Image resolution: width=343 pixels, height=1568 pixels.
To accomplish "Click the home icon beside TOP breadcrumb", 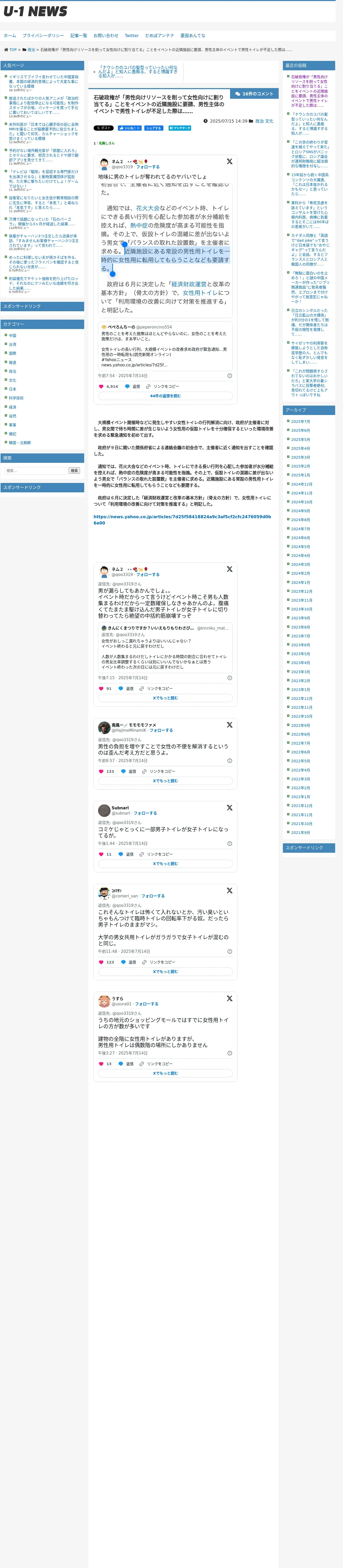I will click(x=6, y=50).
